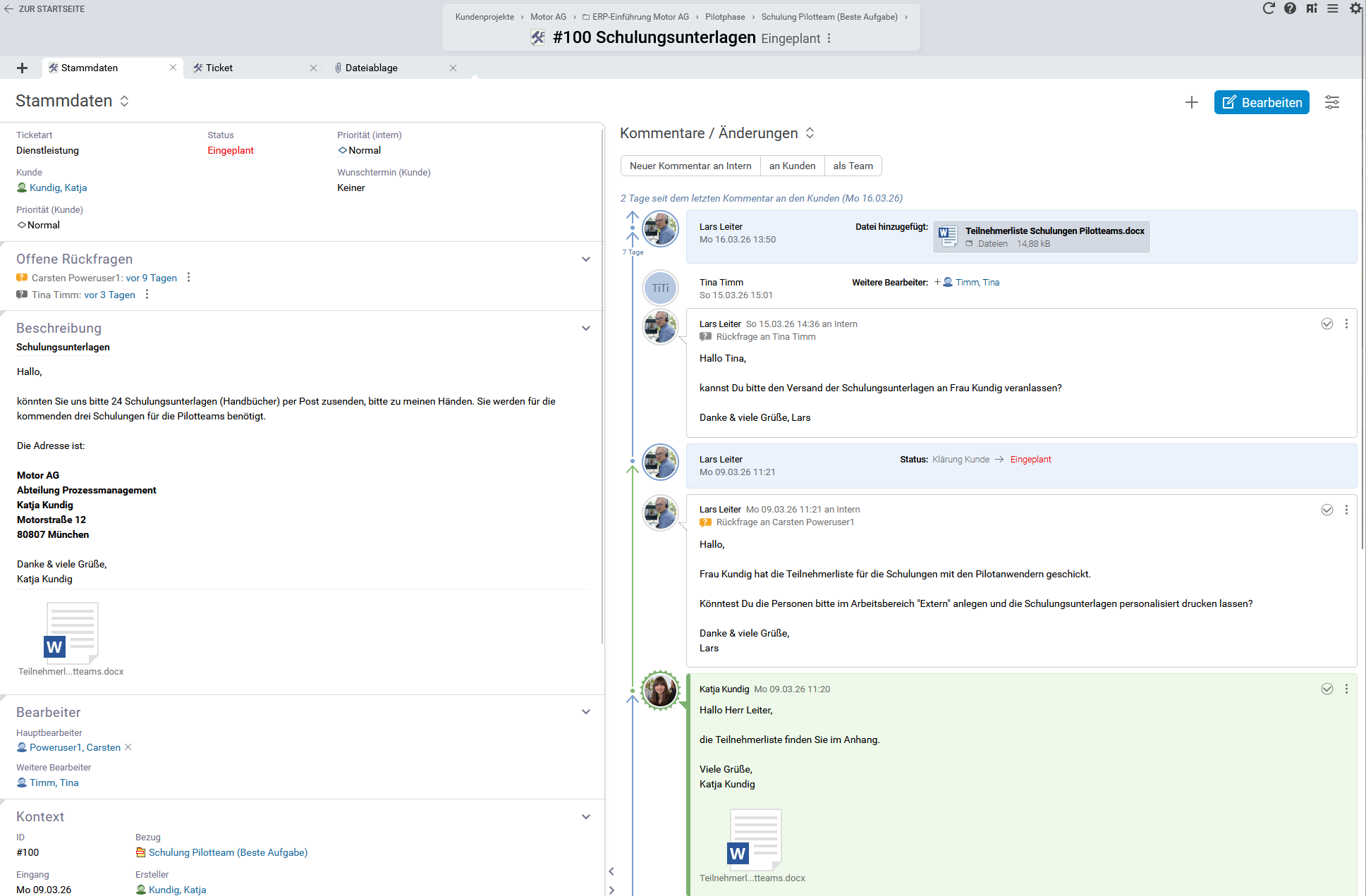1366x896 pixels.
Task: Click the plus icon to add a tab
Action: (x=22, y=68)
